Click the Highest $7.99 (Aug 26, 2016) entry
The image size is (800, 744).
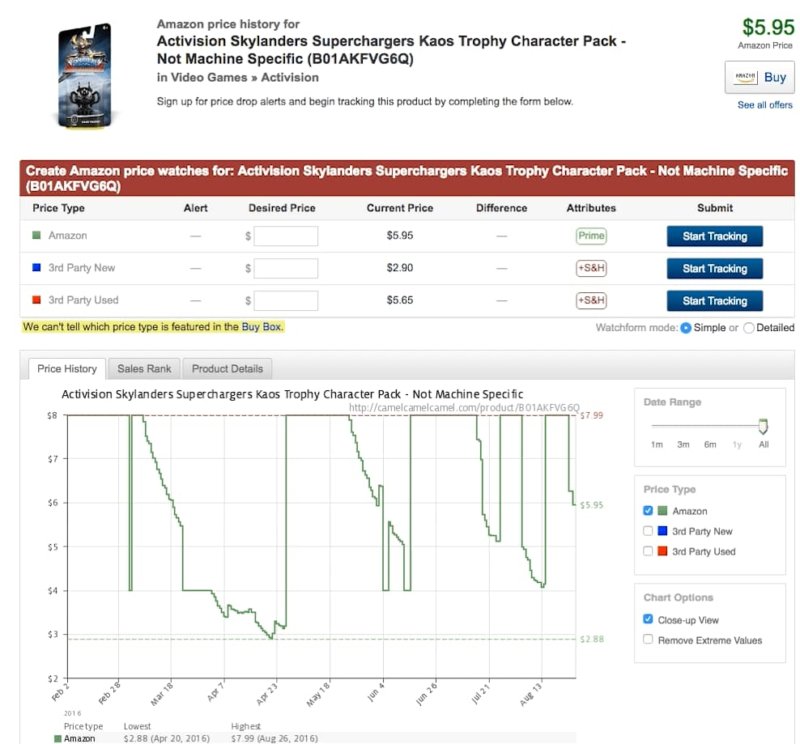click(x=274, y=738)
